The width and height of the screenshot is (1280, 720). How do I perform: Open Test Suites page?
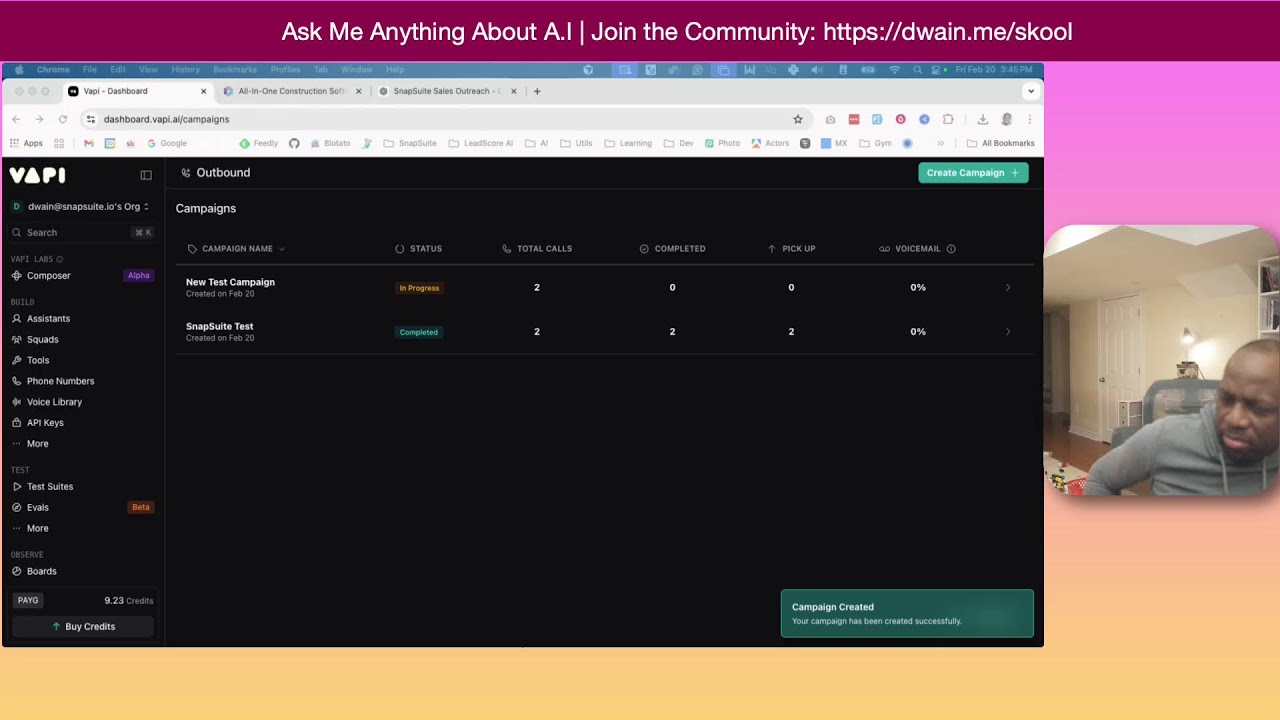click(82, 486)
